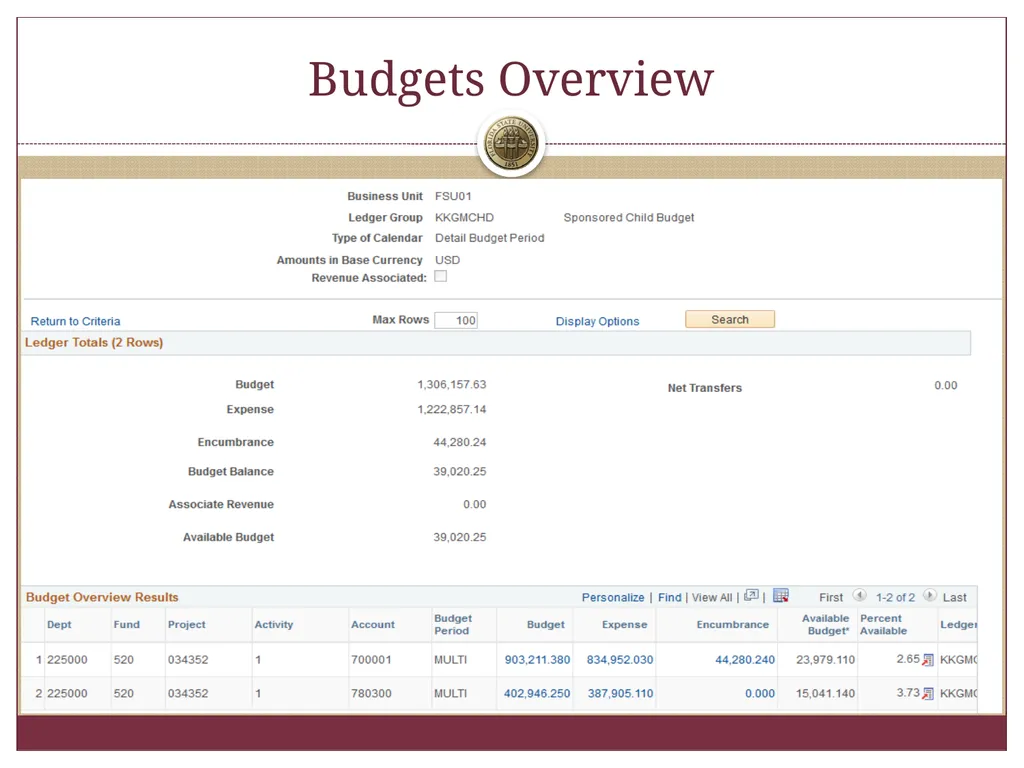This screenshot has height=768, width=1024.
Task: Click inside the Max Rows field
Action: coord(456,320)
